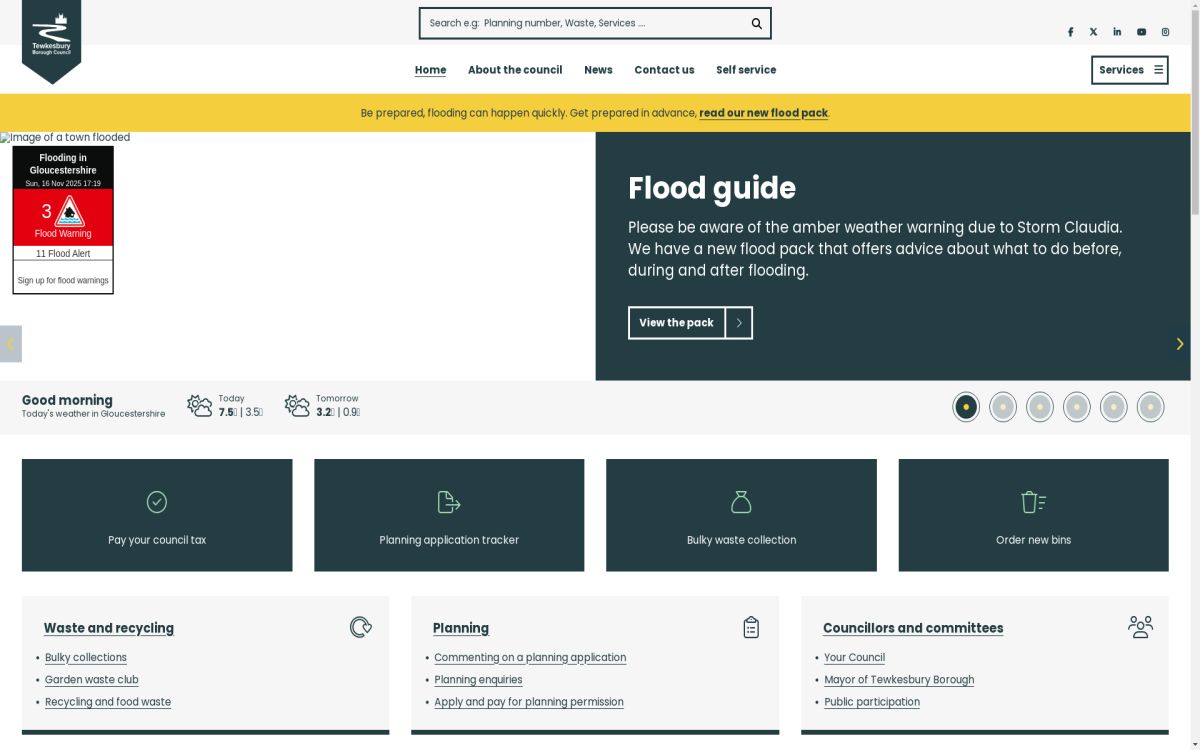Click the Planning clipboard icon
The width and height of the screenshot is (1200, 750).
click(750, 626)
